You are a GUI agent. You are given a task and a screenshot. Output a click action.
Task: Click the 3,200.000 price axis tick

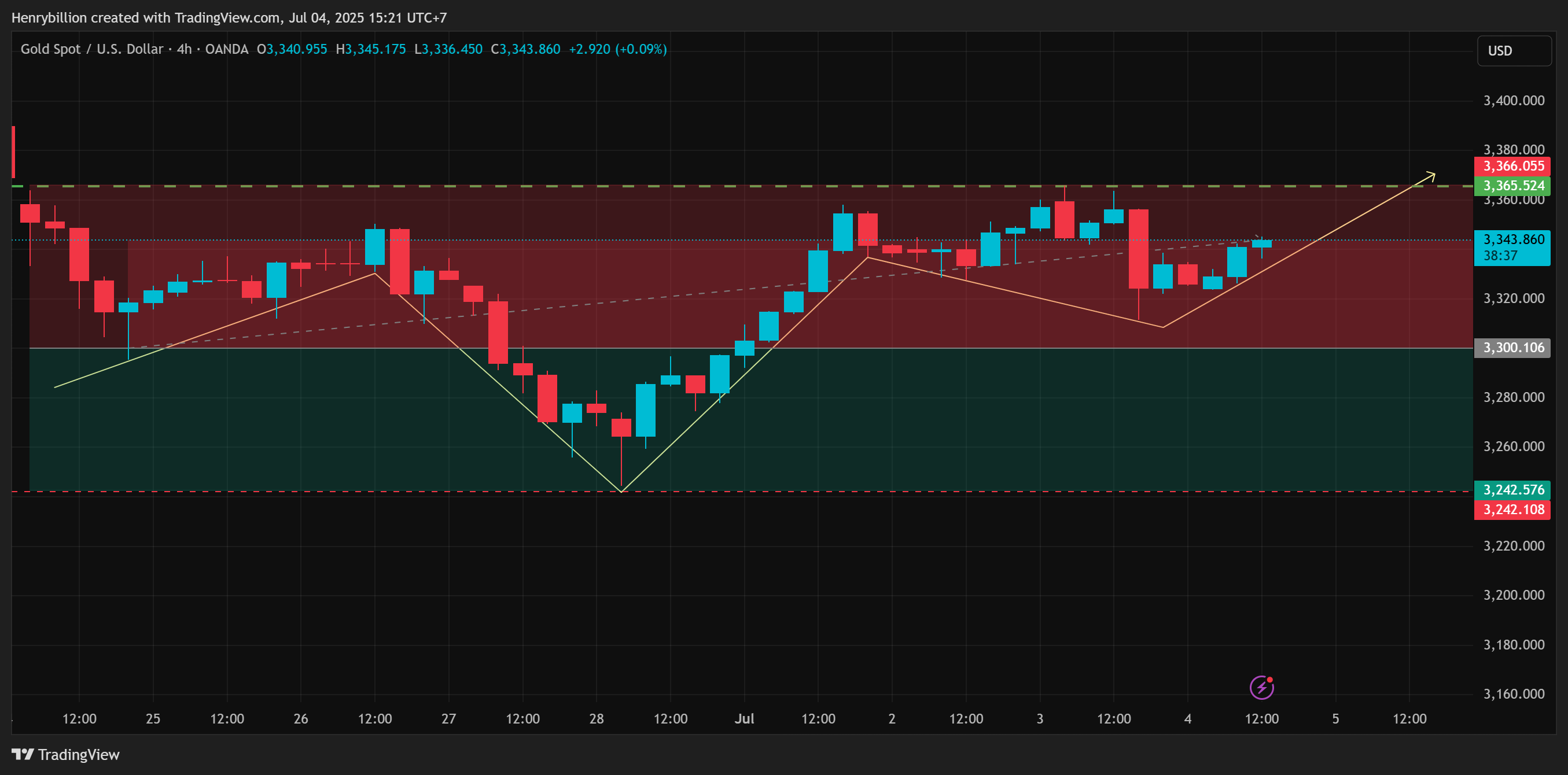click(1513, 595)
